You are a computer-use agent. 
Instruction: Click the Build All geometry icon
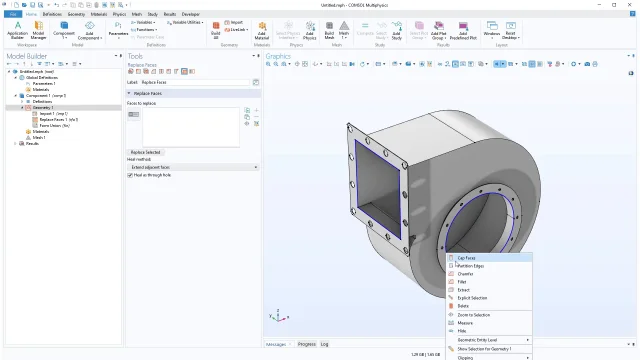216,30
